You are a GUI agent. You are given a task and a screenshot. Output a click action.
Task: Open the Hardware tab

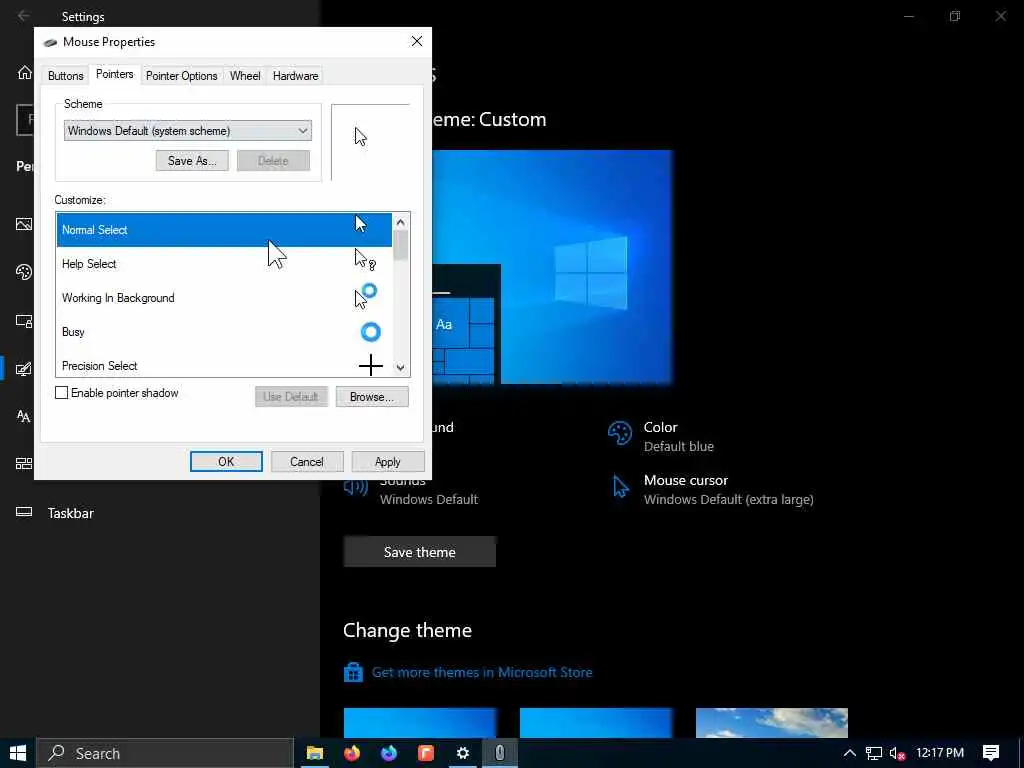[295, 76]
